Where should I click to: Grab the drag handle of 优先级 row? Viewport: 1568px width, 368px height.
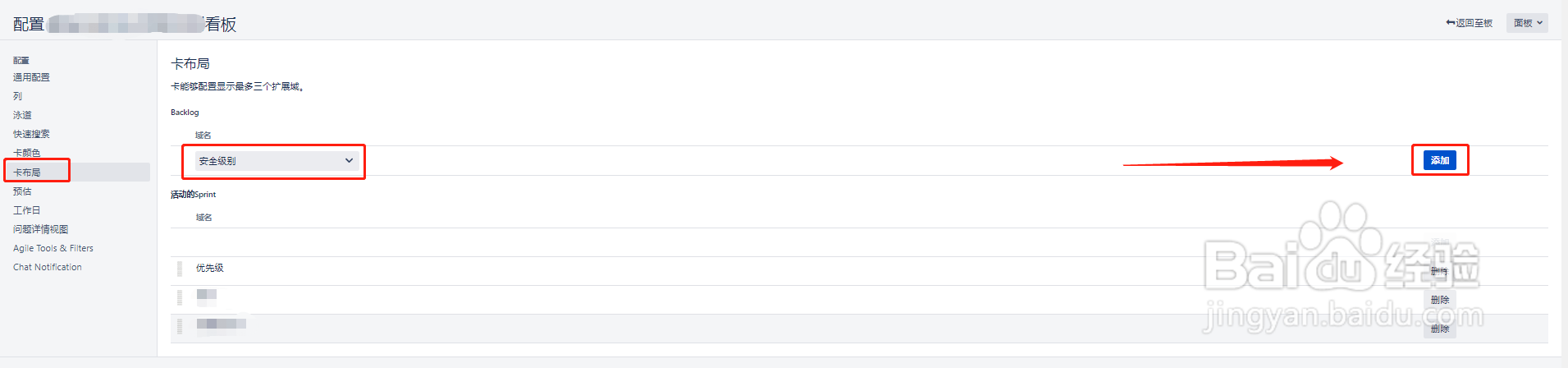pyautogui.click(x=180, y=269)
